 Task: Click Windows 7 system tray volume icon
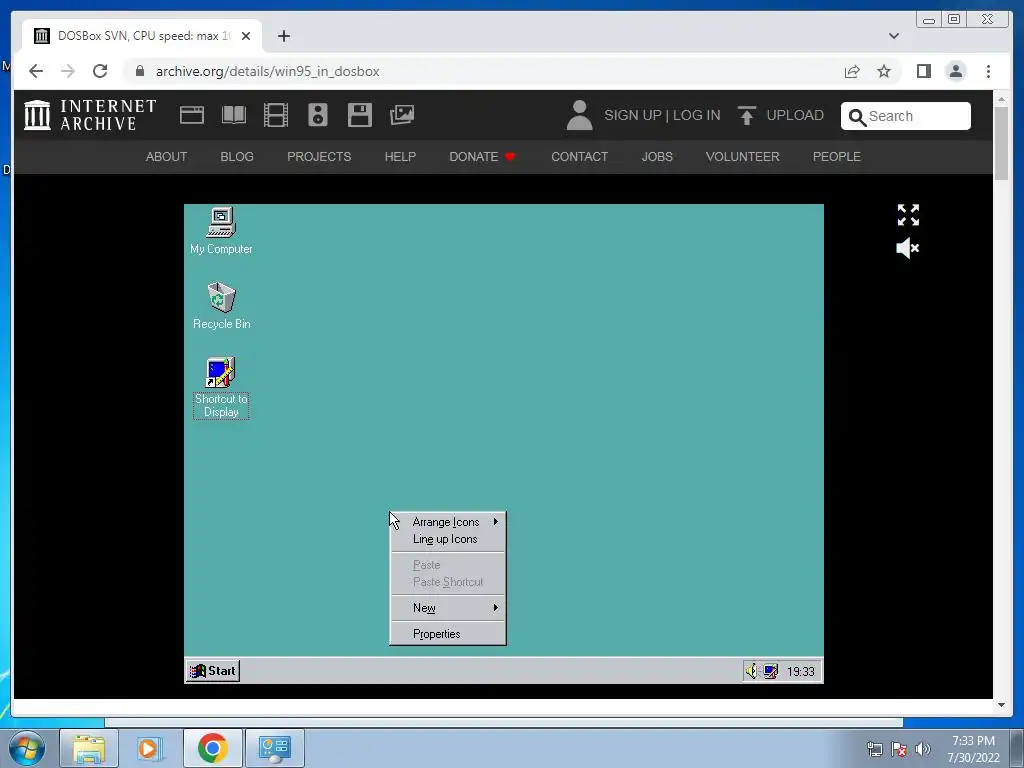pos(923,749)
